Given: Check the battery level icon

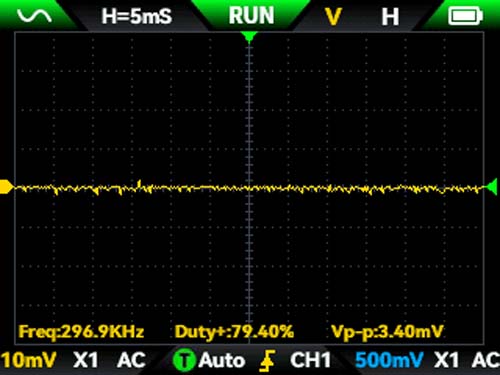Looking at the screenshot, I should (x=465, y=16).
